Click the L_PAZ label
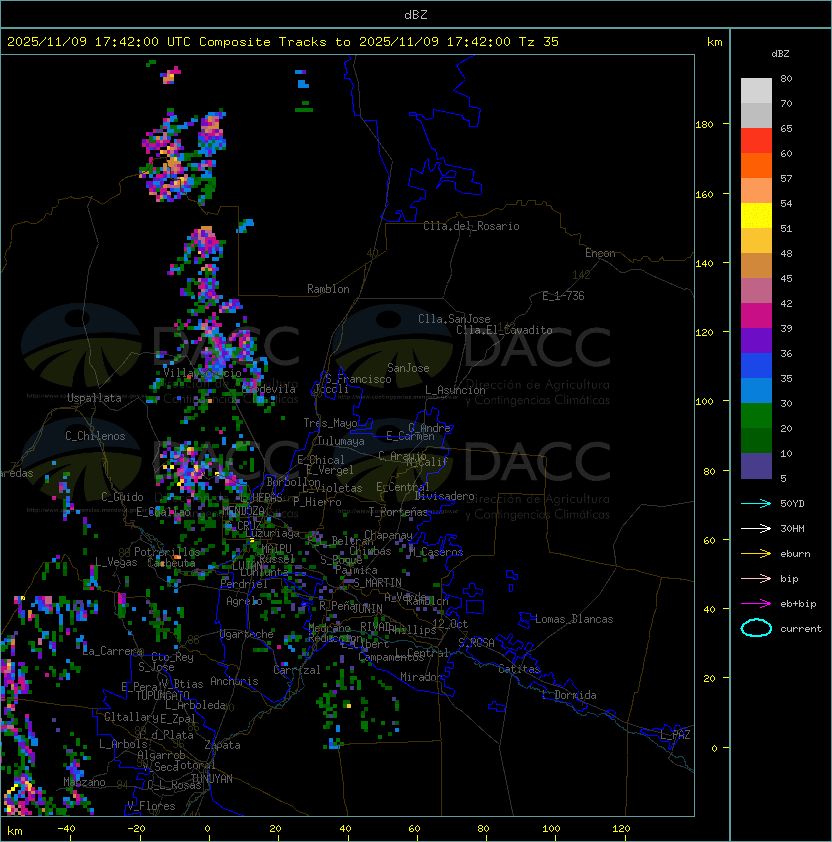This screenshot has height=842, width=832. point(675,735)
